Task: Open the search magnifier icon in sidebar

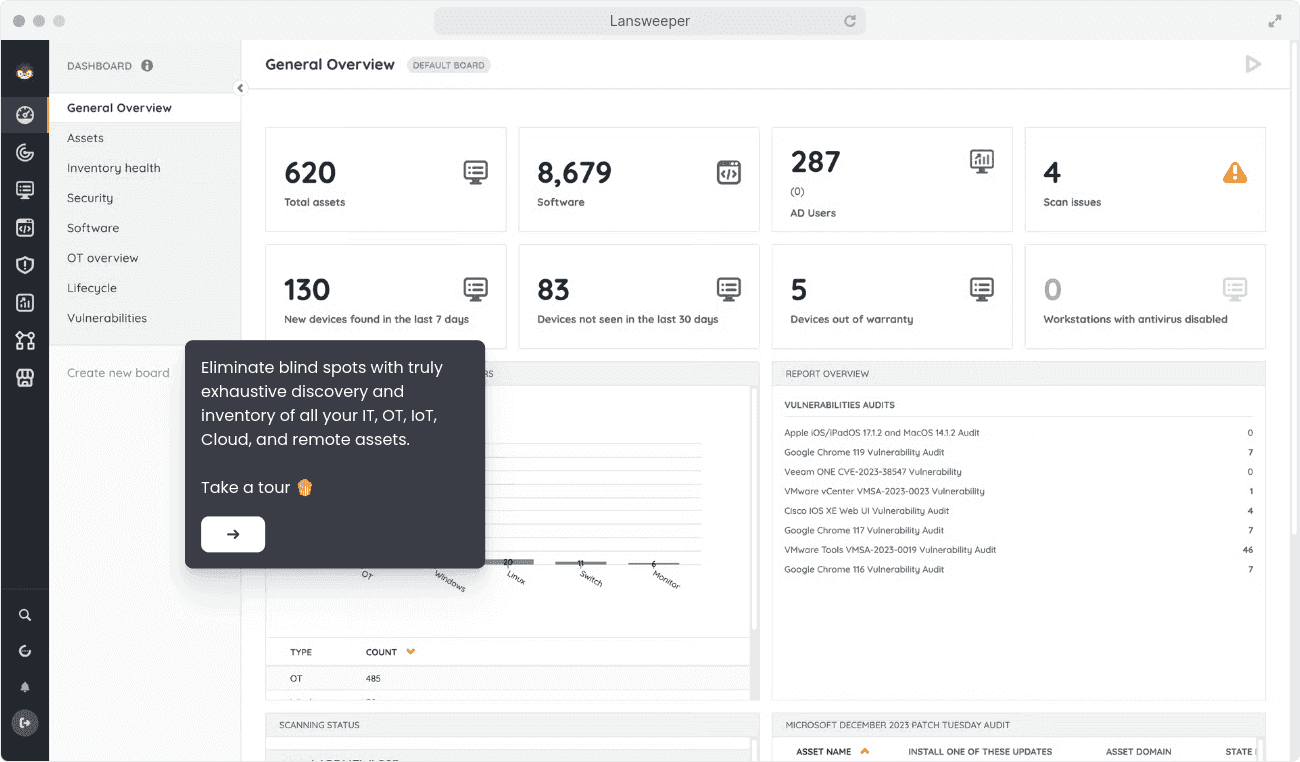Action: [25, 614]
